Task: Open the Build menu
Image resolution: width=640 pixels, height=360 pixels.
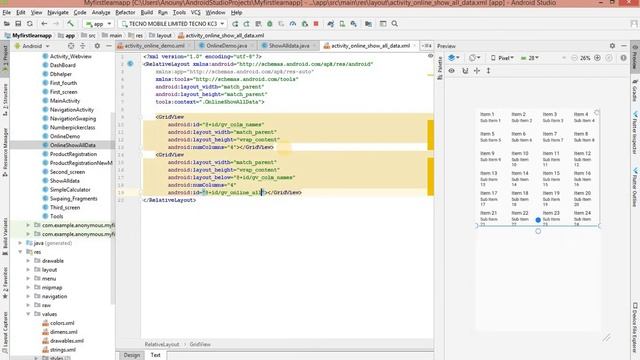Action: [147, 13]
